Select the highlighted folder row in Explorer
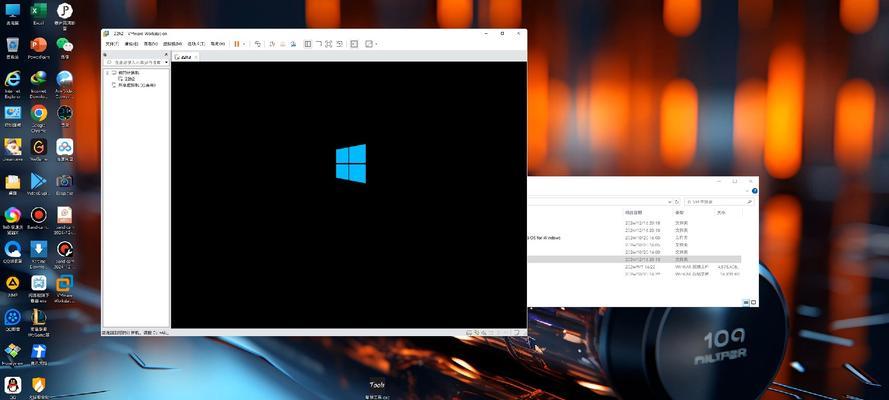889x400 pixels. coord(634,259)
